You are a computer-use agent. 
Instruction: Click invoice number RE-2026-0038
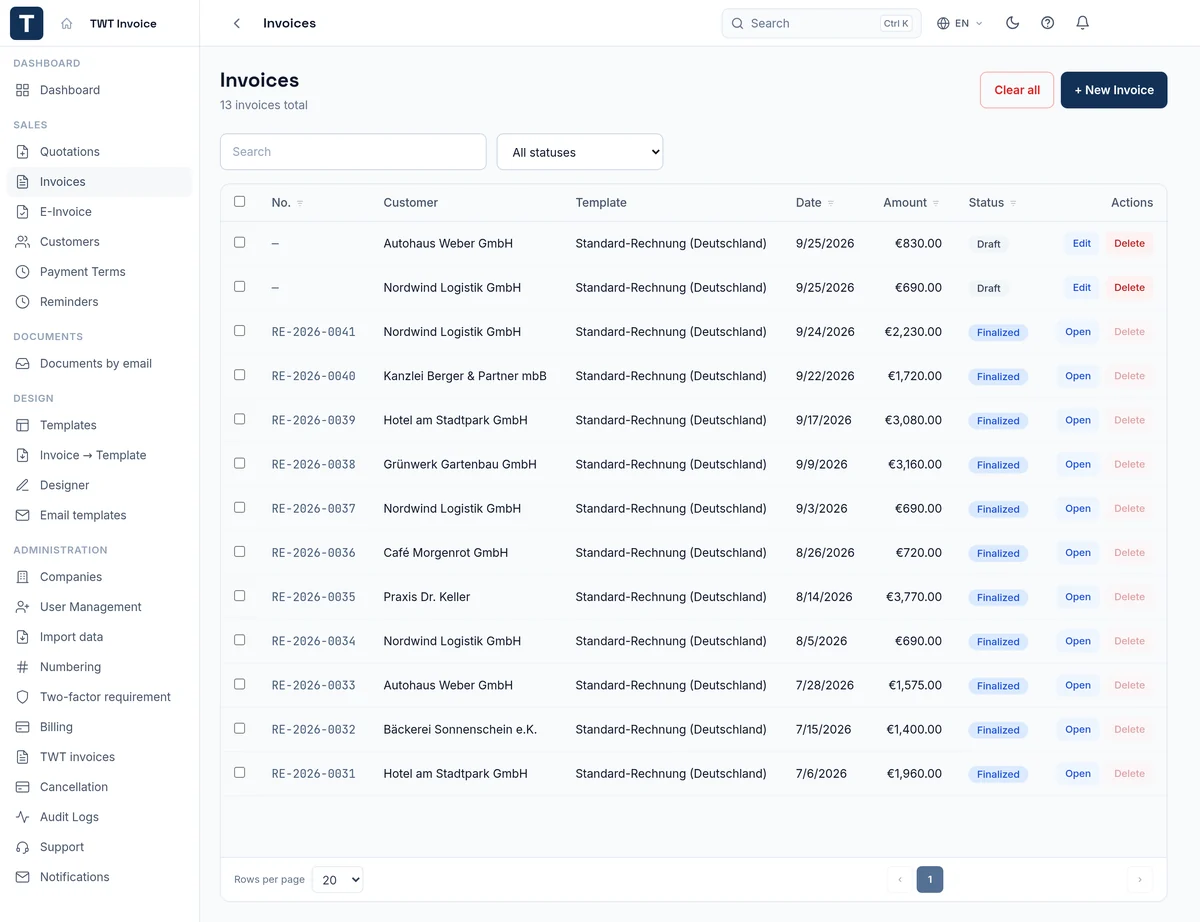(x=314, y=464)
